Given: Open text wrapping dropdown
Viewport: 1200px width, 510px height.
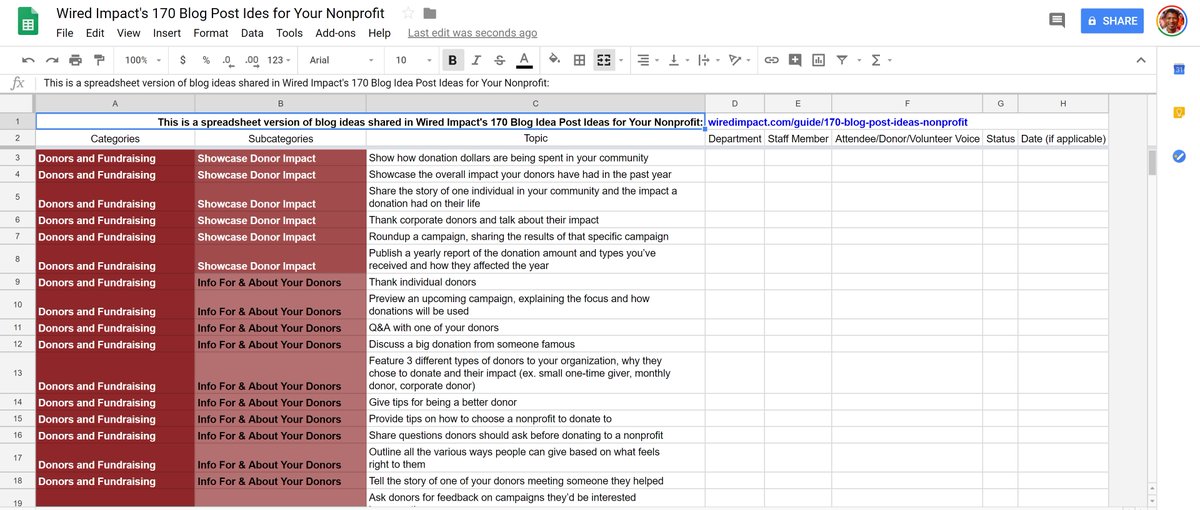Looking at the screenshot, I should coord(707,60).
